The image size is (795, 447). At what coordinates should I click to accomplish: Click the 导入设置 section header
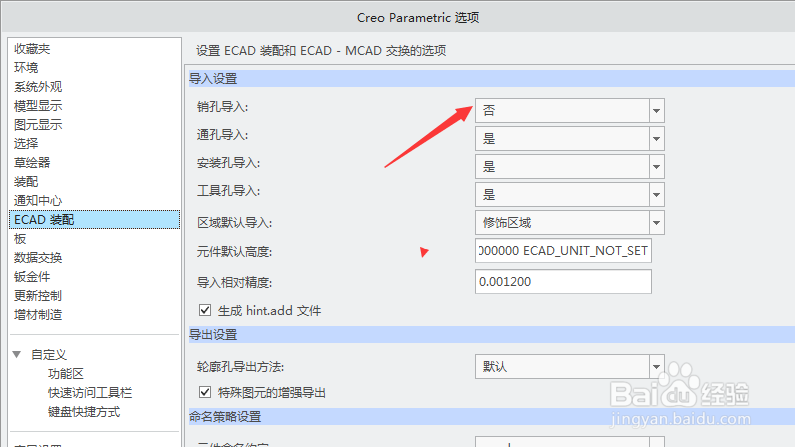point(492,79)
